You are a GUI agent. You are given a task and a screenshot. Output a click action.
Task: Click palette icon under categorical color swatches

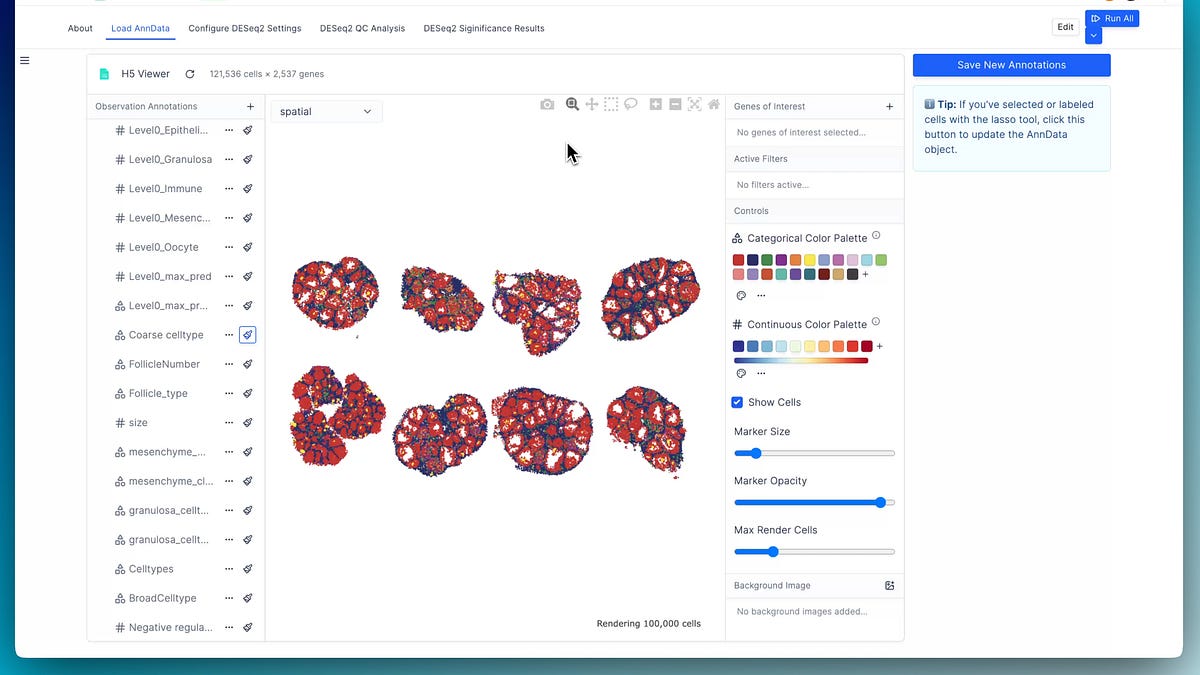click(x=741, y=296)
